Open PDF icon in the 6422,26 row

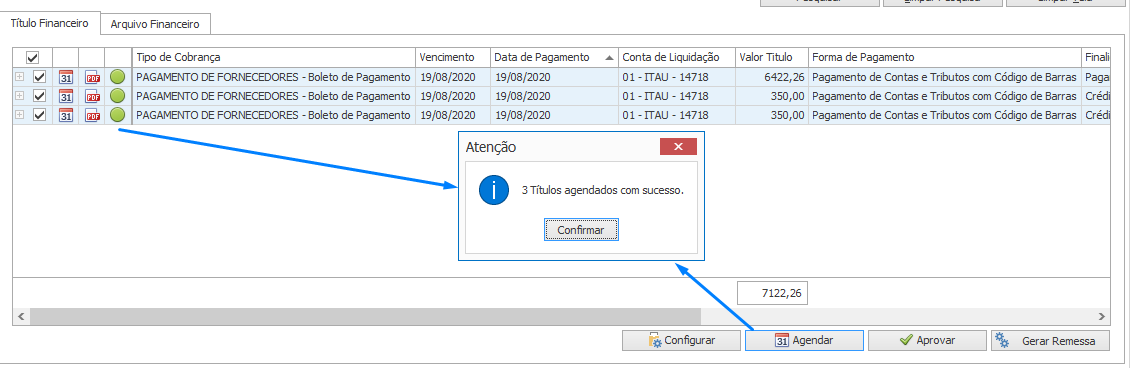pos(92,77)
